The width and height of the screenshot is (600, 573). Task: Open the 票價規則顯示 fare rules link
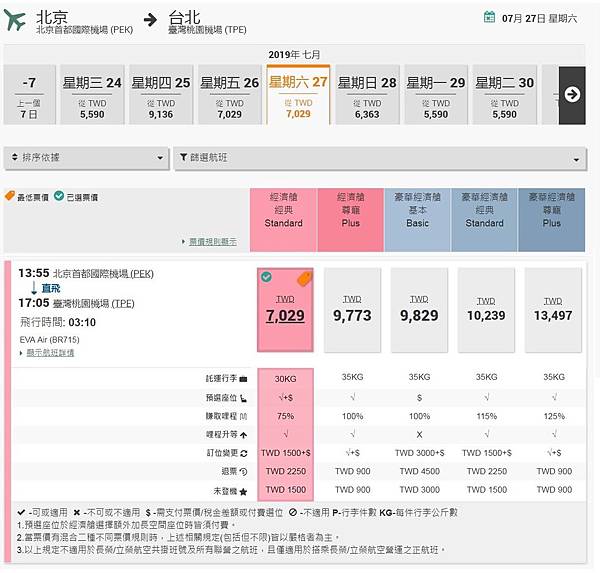click(213, 241)
